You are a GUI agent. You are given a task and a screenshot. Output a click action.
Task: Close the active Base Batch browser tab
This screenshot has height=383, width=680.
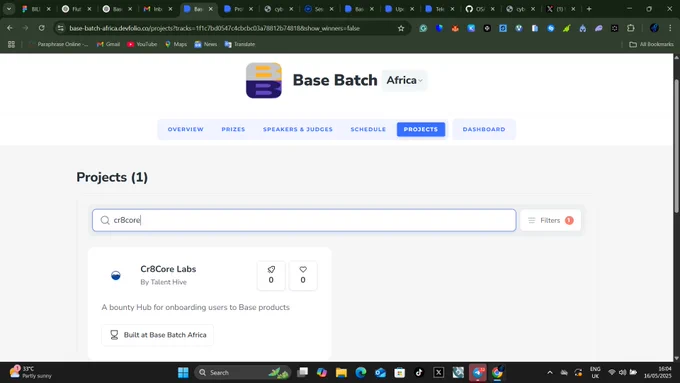[211, 9]
